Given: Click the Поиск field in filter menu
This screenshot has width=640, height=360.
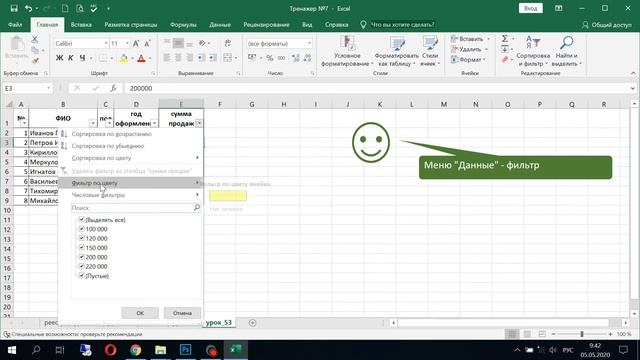Looking at the screenshot, I should [x=132, y=208].
